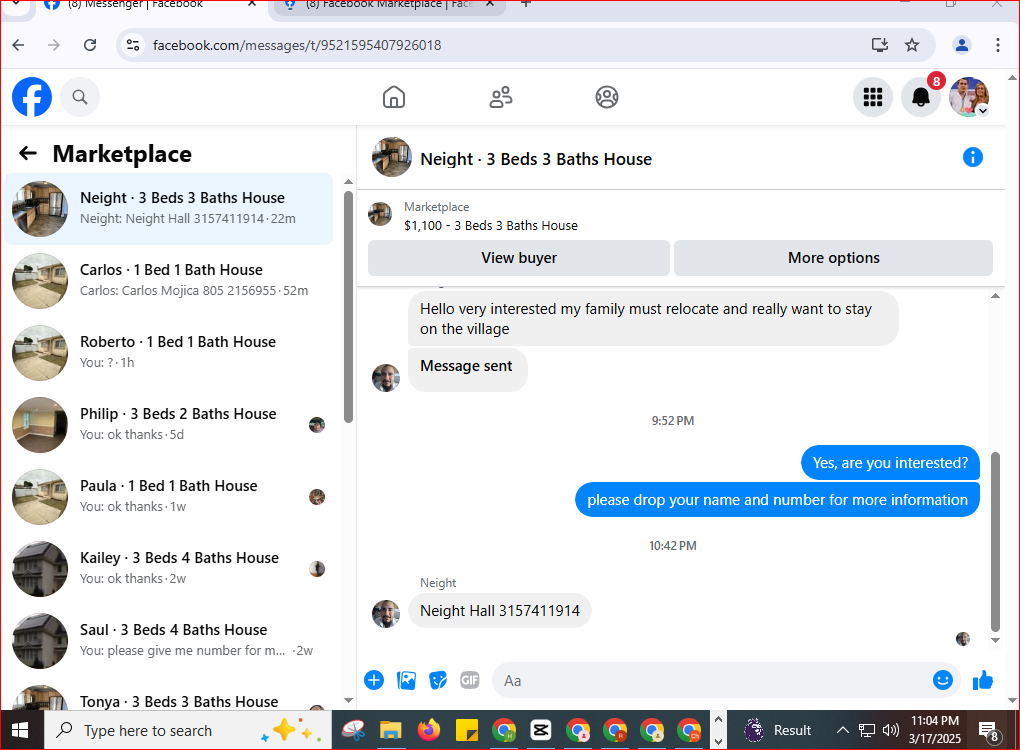Reload the page
This screenshot has height=750, width=1020.
90,45
